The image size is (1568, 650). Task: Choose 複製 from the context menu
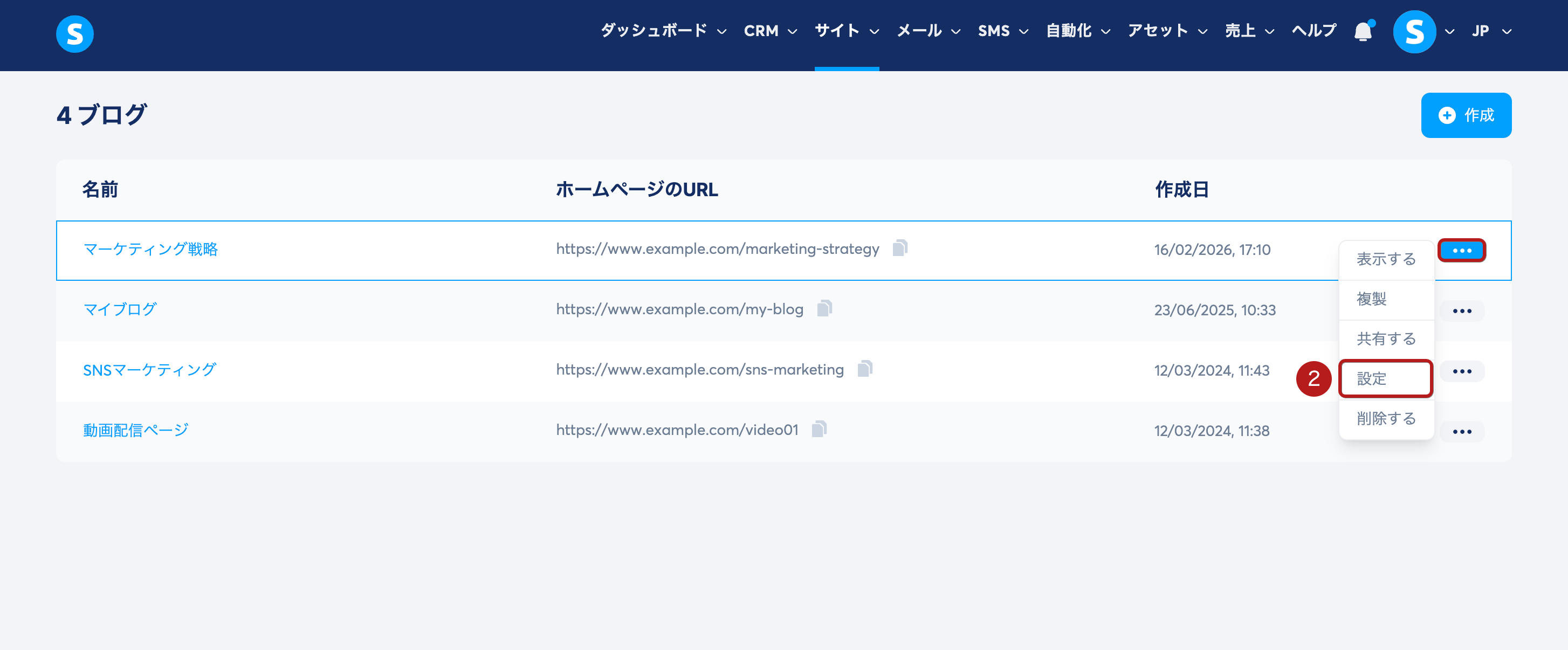pos(1386,299)
